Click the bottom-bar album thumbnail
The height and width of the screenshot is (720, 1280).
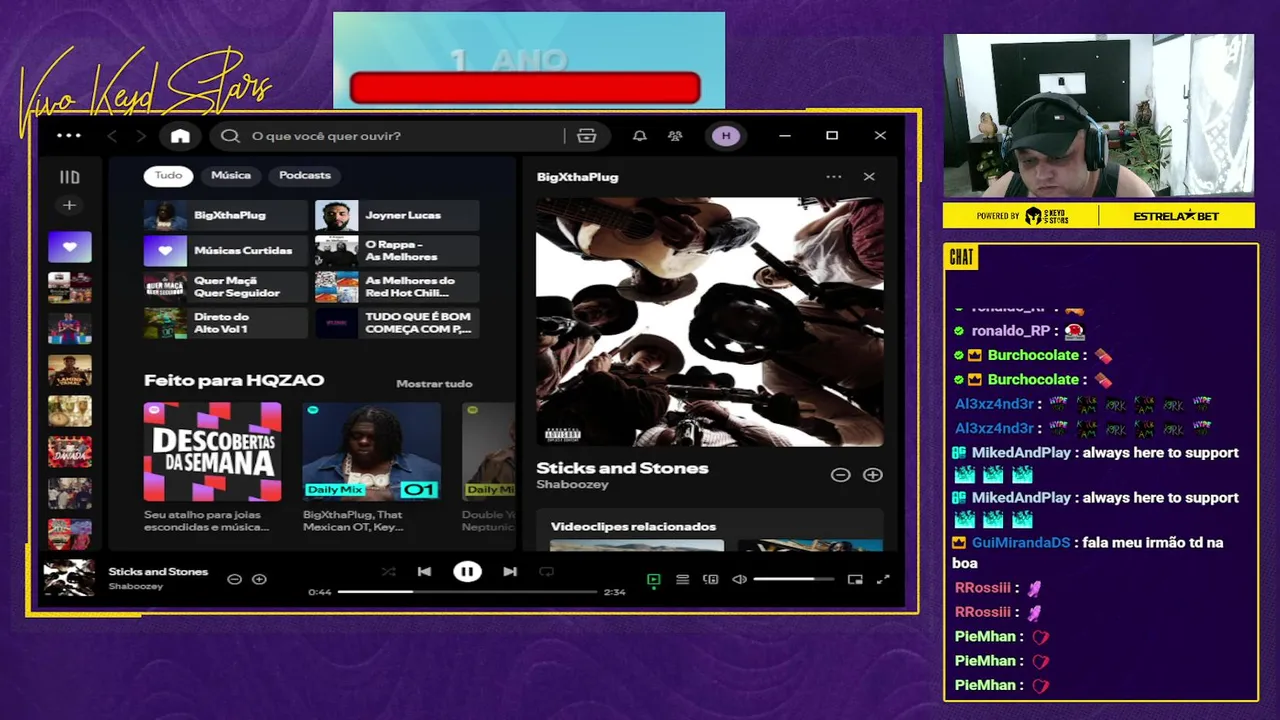69,579
